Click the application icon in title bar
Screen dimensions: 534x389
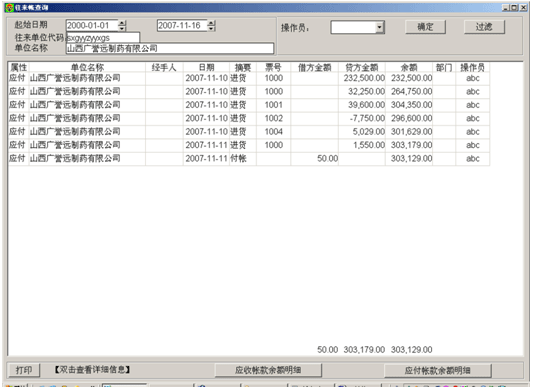(x=10, y=7)
